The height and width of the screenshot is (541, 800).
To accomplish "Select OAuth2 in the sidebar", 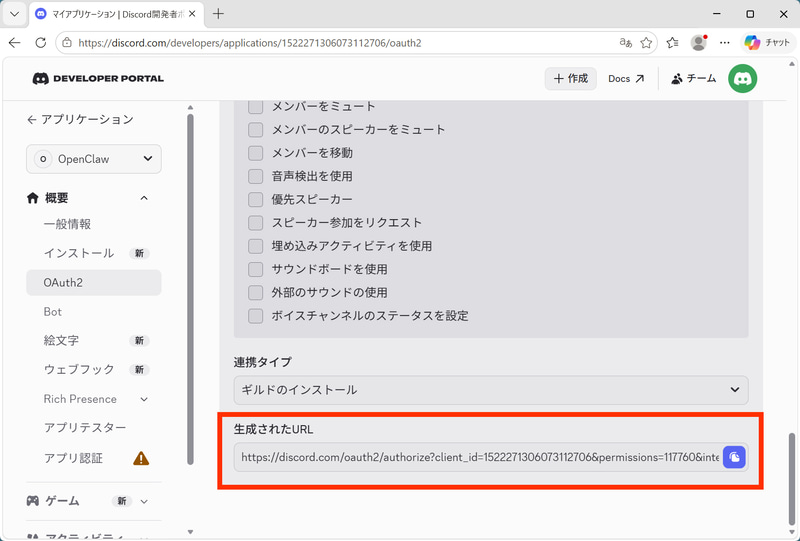I will (94, 282).
